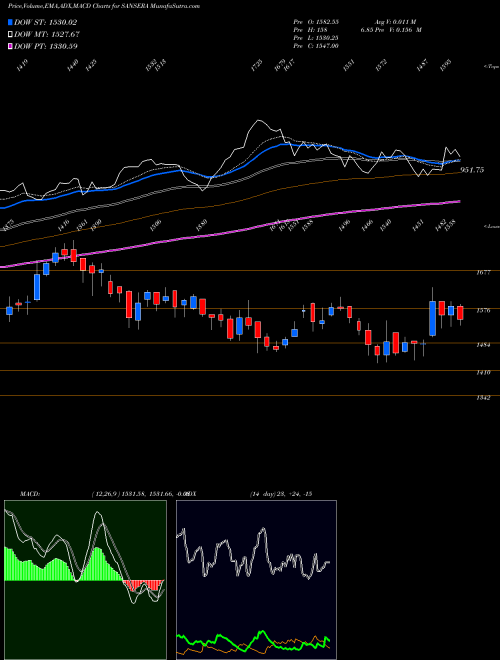This screenshot has height=660, width=500.
Task: Click the magenta DOW PT legend swatch
Action: (x=10, y=46)
